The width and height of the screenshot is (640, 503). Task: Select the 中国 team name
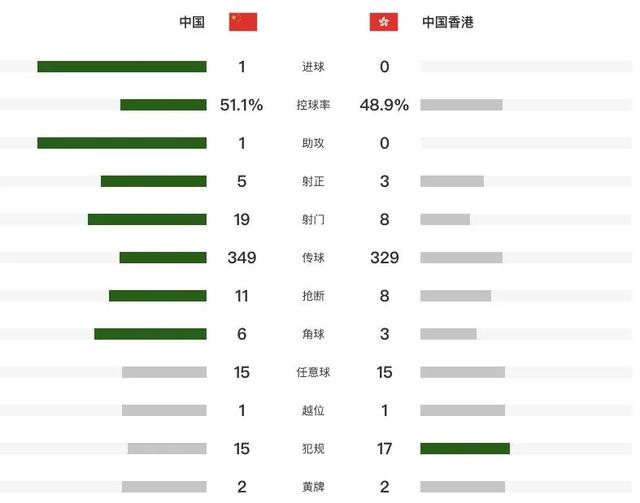(x=192, y=22)
